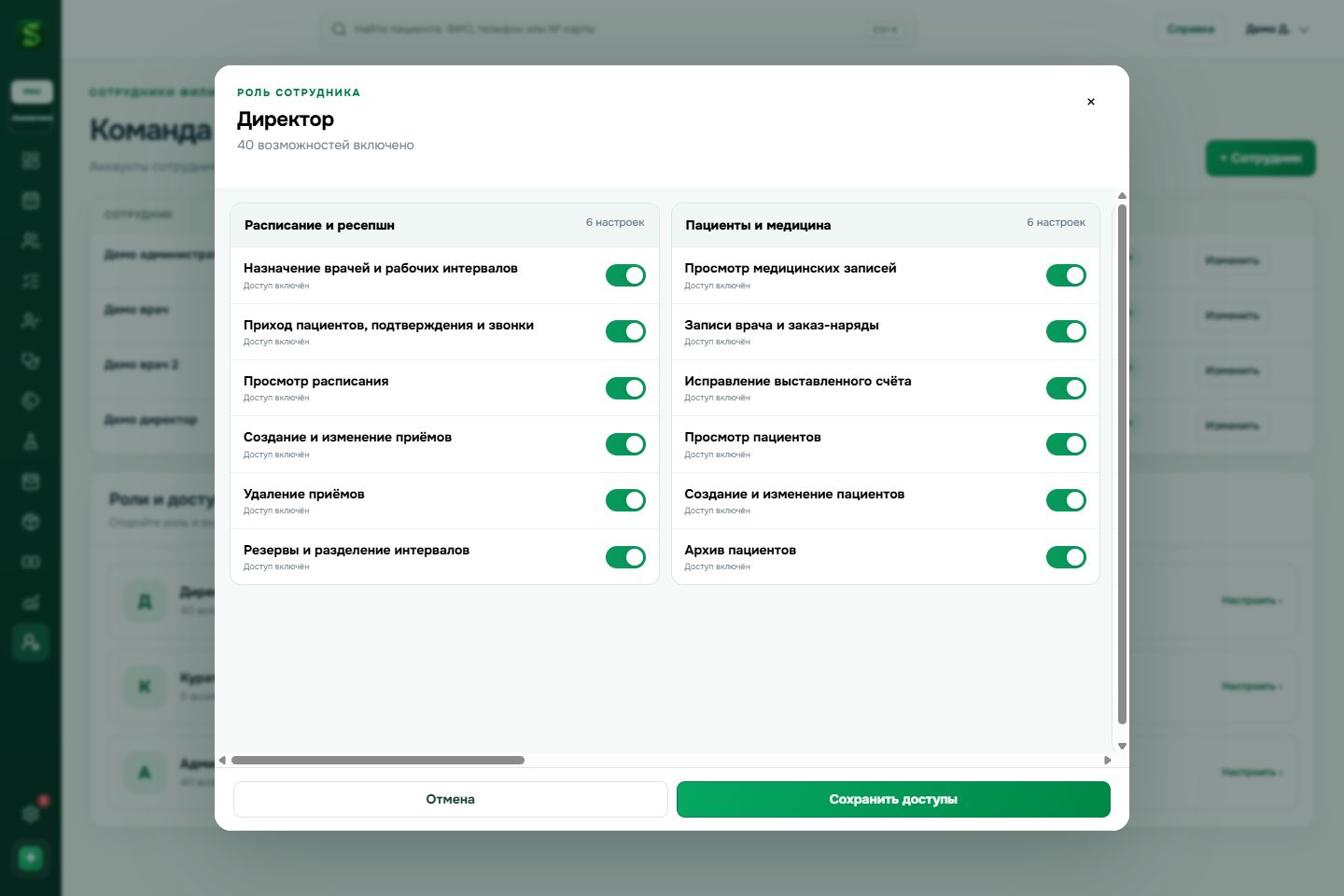Toggle Создание и изменение приёмов switch
1344x896 pixels.
[625, 444]
